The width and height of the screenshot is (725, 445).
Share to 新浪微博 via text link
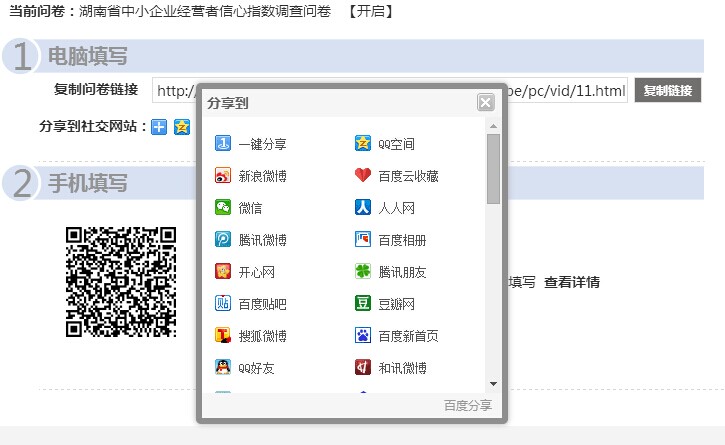(x=263, y=176)
